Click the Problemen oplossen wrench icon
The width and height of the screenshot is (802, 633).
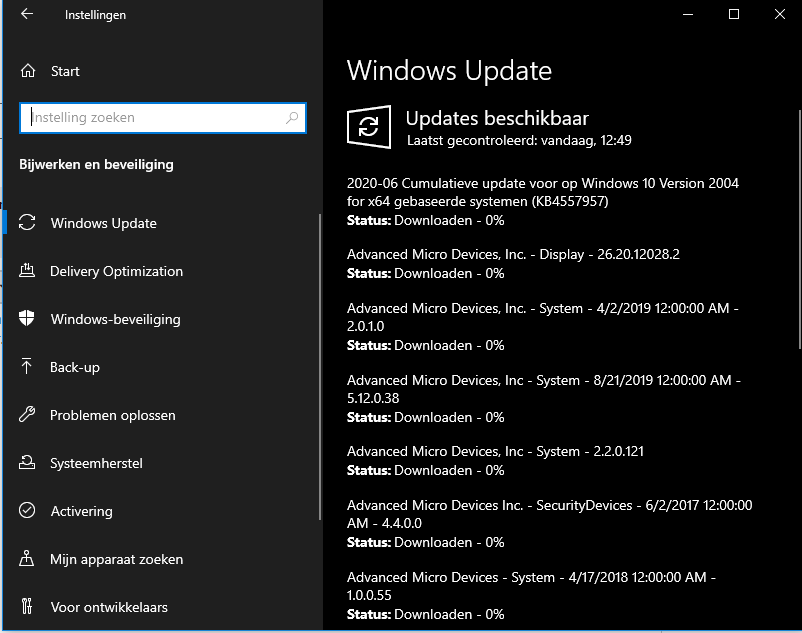tap(27, 414)
